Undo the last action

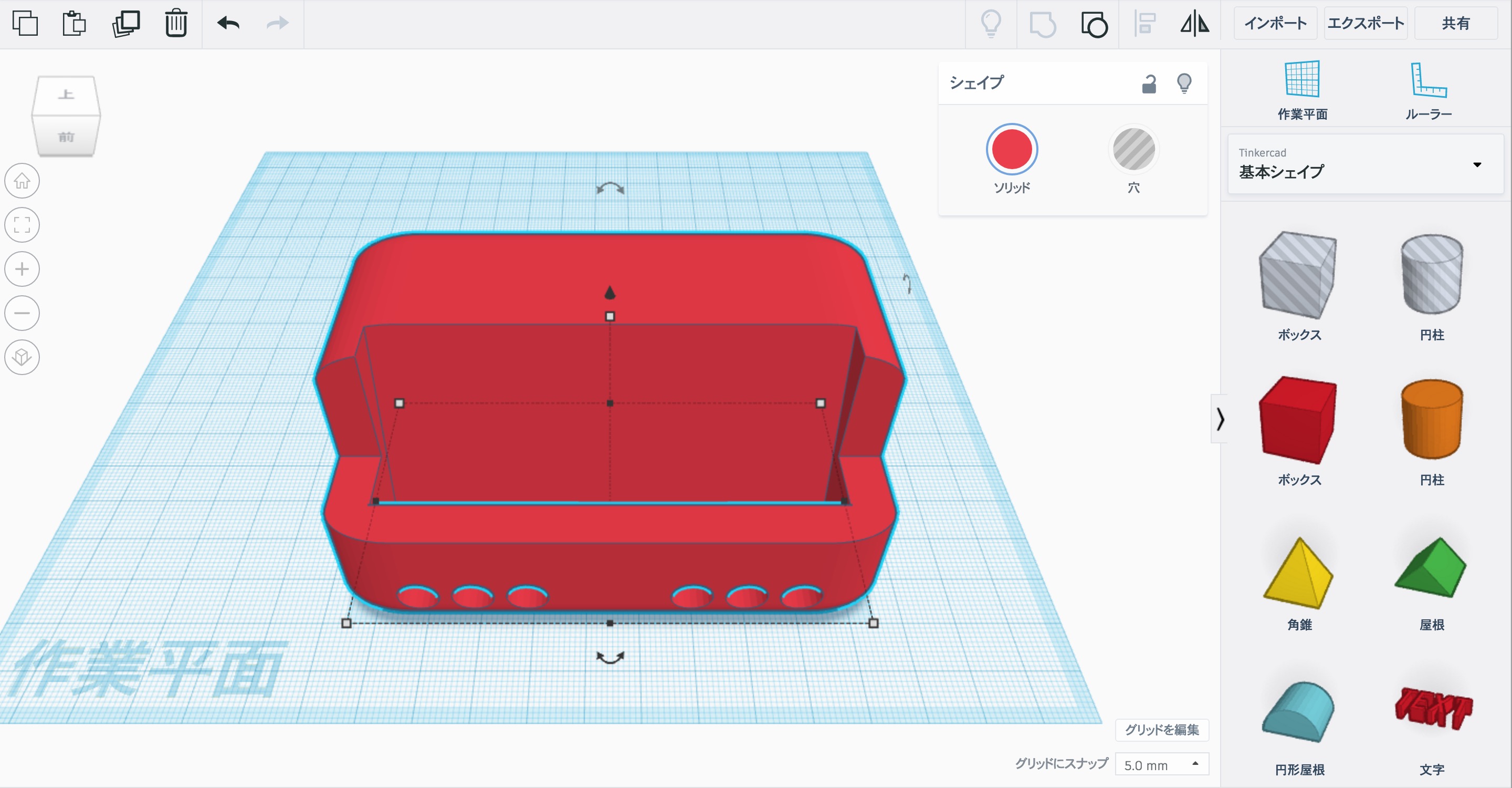coord(228,24)
